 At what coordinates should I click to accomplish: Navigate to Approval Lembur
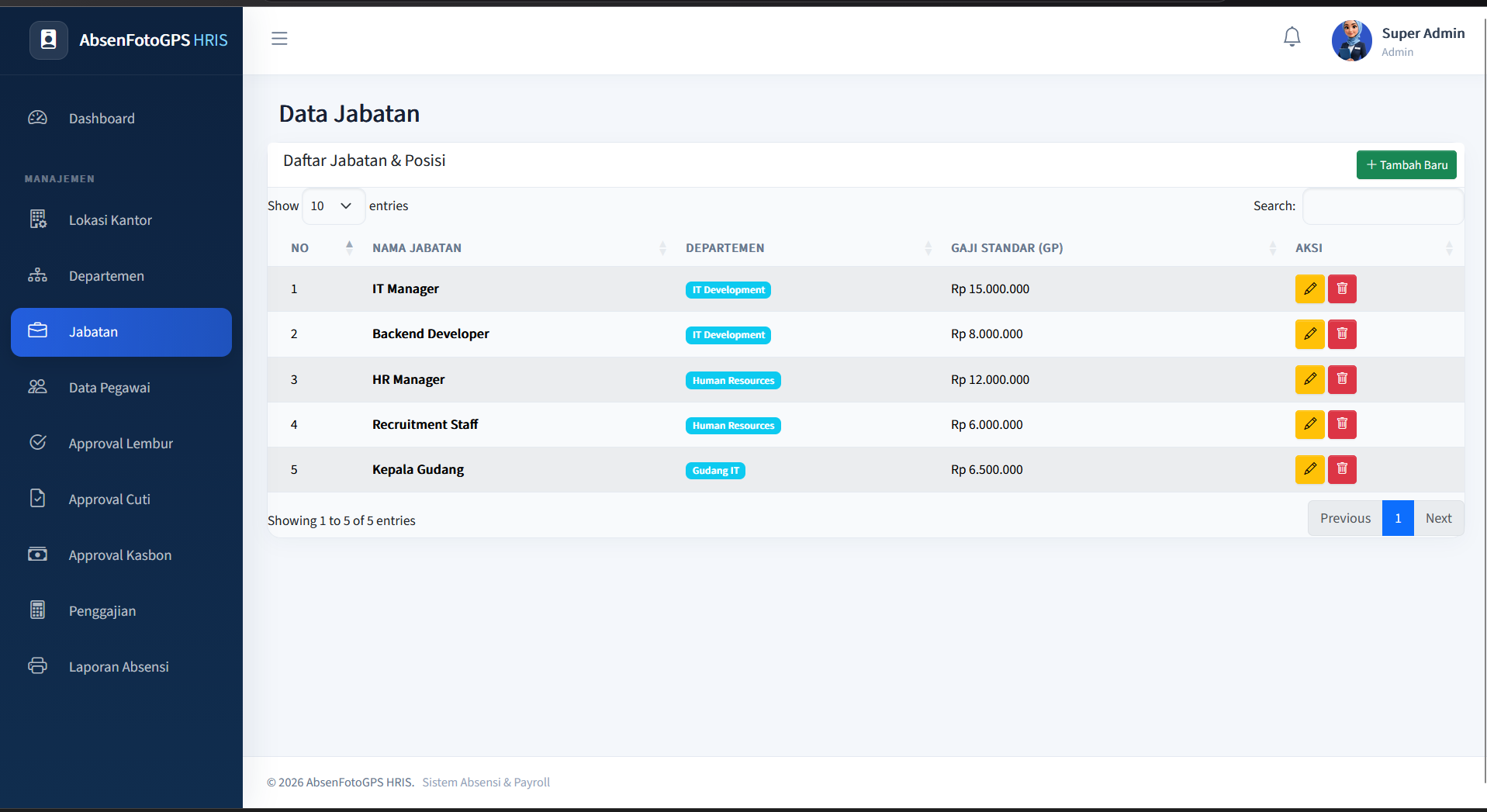(121, 444)
